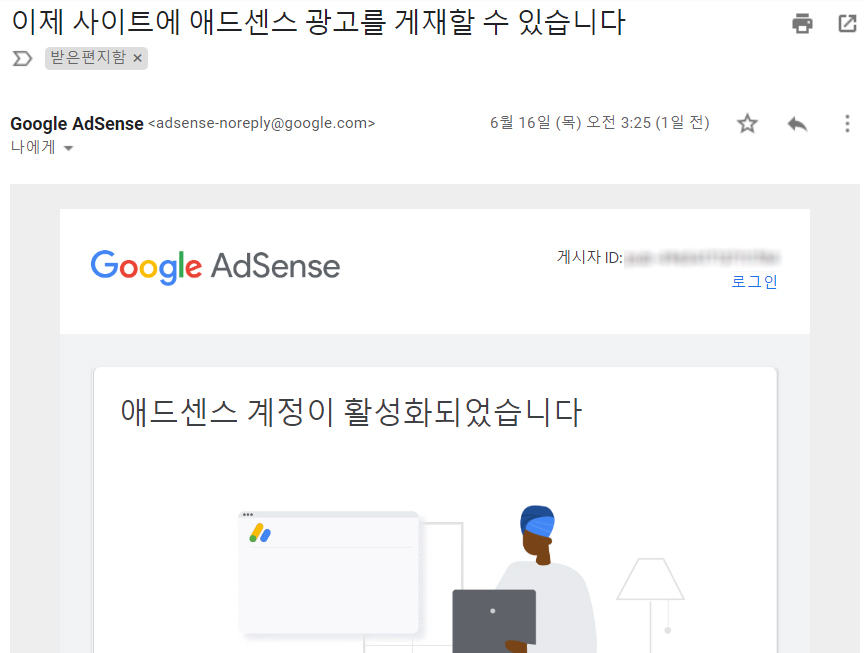Screen dimensions: 864x653
Task: Click the 애드센스 계정이 활성화되었습니다 heading
Action: tap(351, 412)
